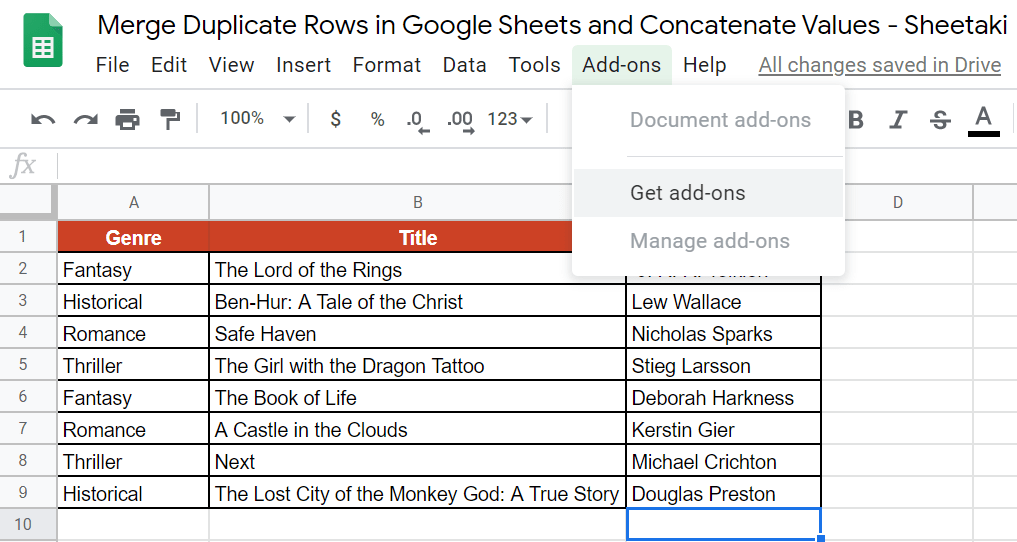Click Document add-ons menu entry
The height and width of the screenshot is (542, 1017).
point(708,120)
